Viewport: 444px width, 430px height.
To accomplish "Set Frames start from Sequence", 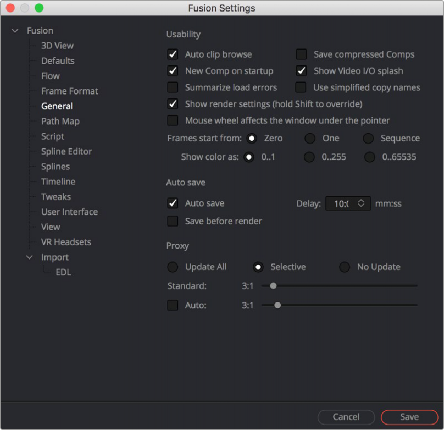I will pos(368,138).
